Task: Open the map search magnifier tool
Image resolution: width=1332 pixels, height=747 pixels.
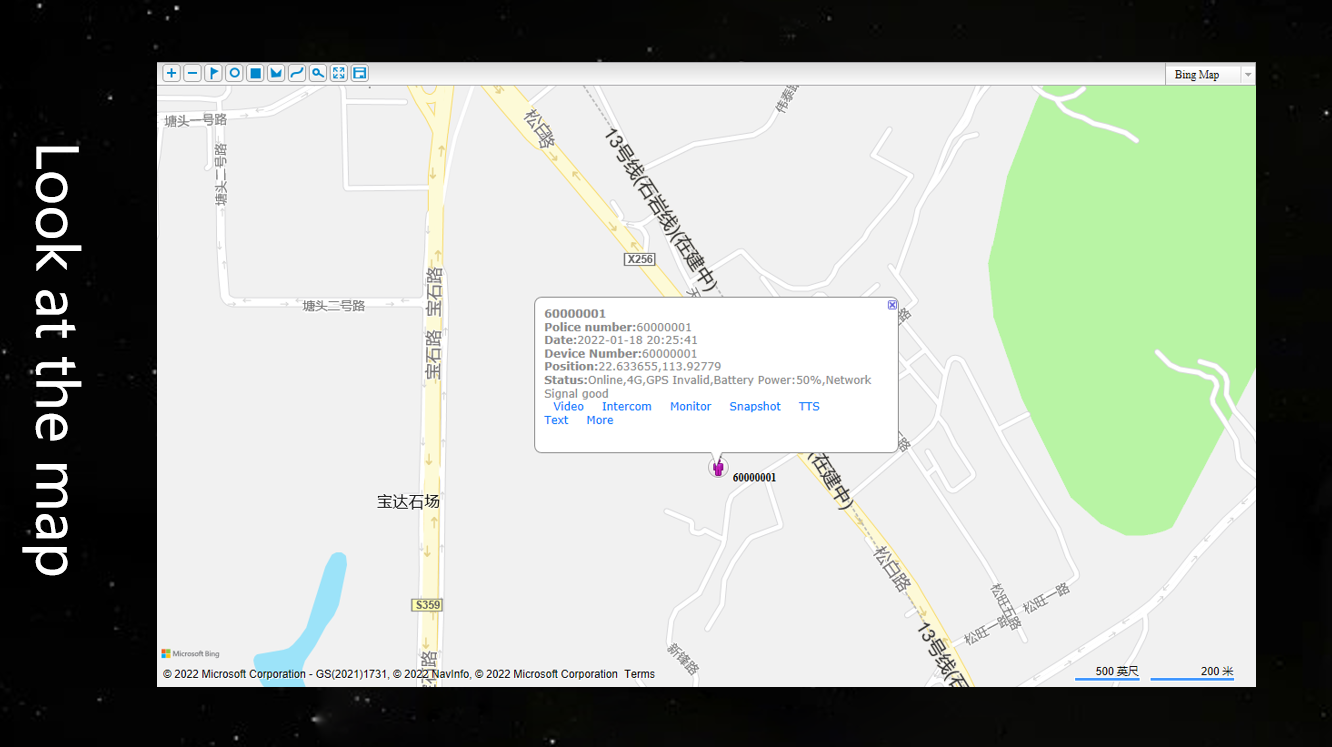Action: click(x=318, y=73)
